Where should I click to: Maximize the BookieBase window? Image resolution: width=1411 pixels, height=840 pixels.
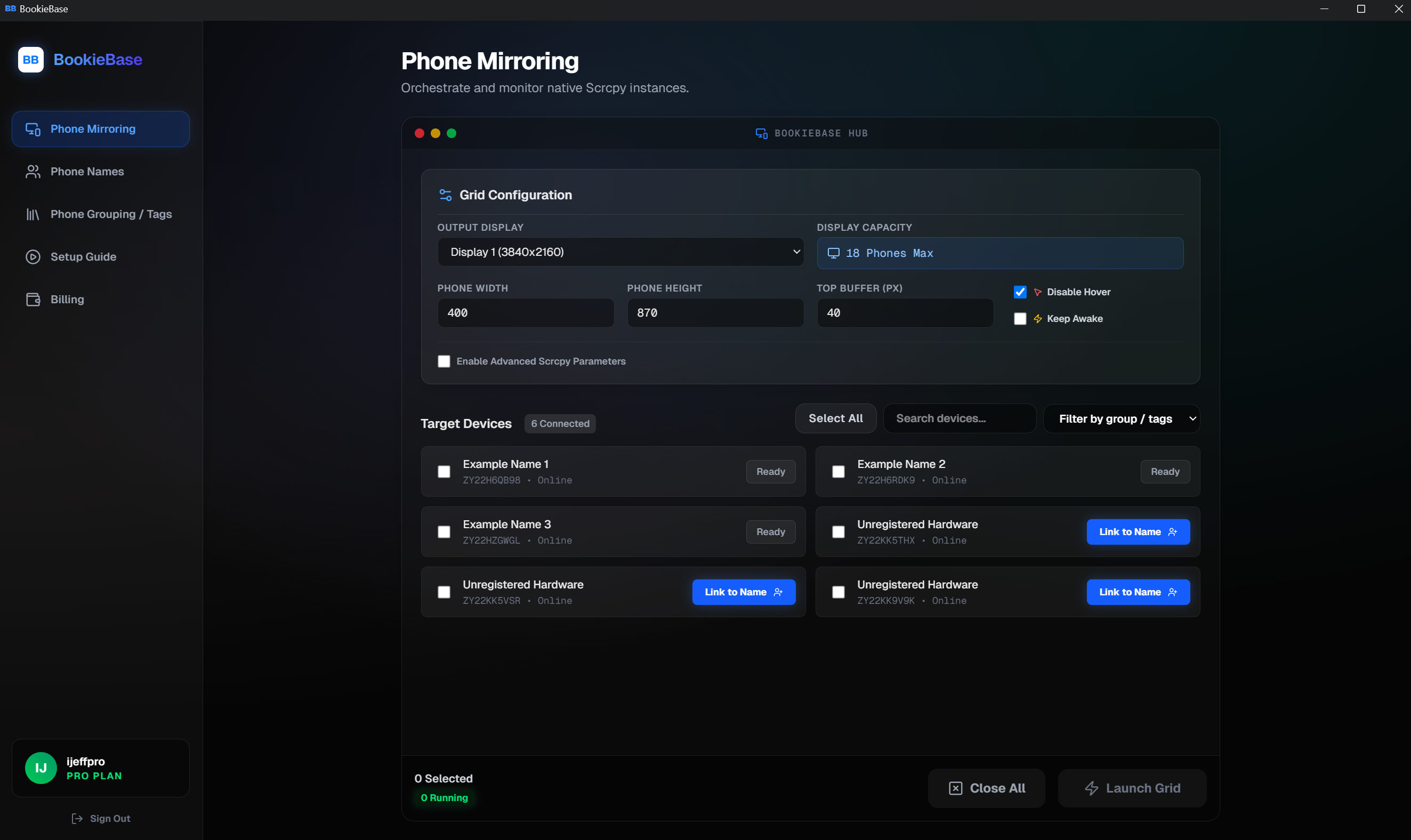coord(1361,9)
